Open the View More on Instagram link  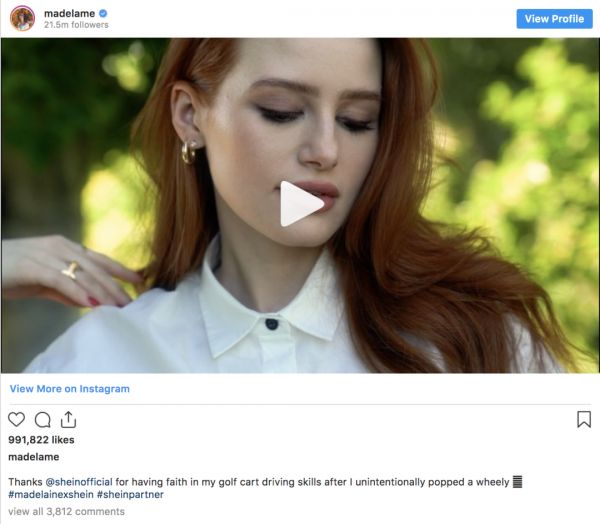click(70, 388)
